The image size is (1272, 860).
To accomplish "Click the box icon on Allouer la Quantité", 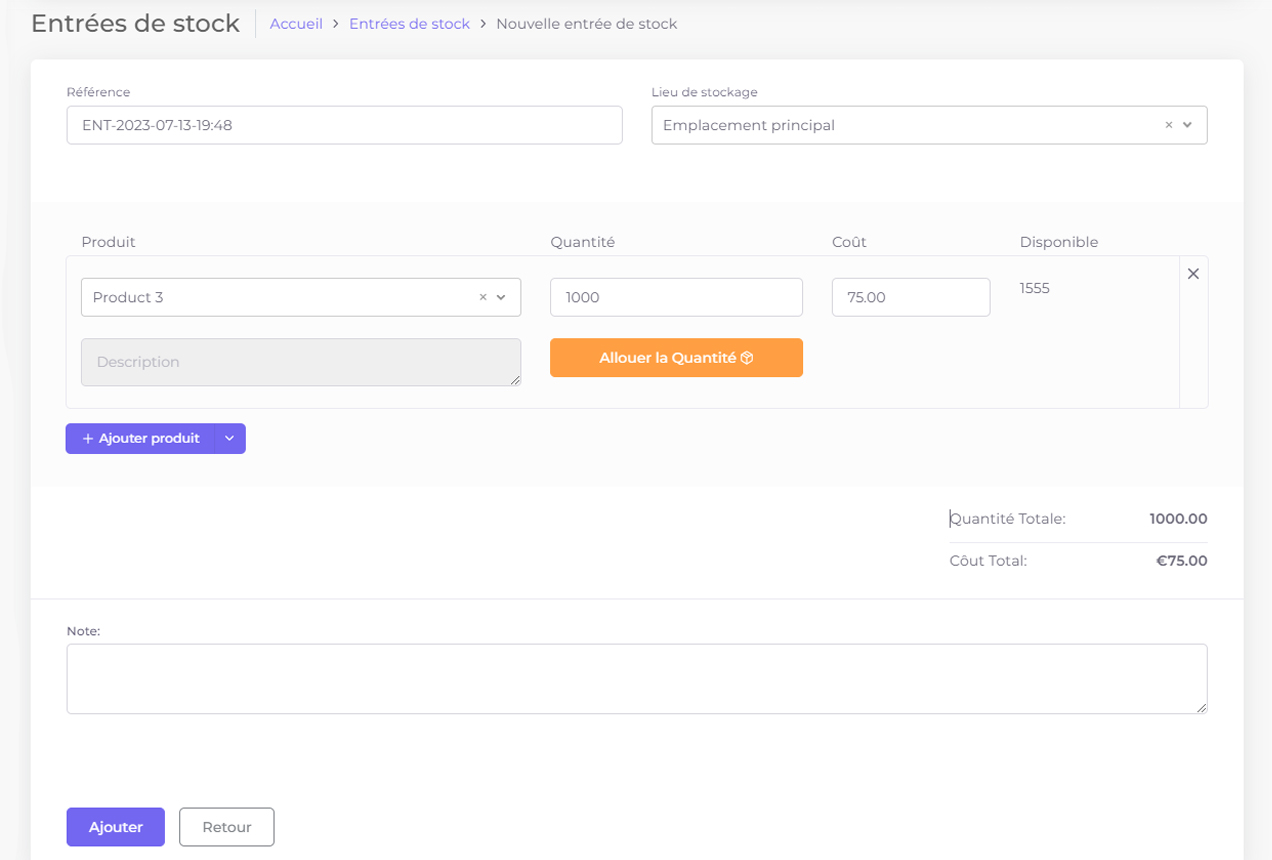I will coord(747,358).
